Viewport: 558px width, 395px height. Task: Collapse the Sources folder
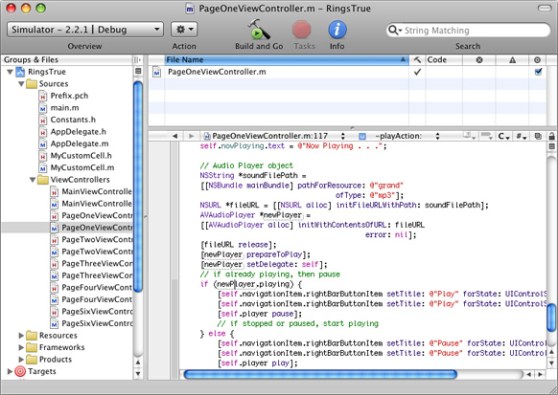coord(21,84)
